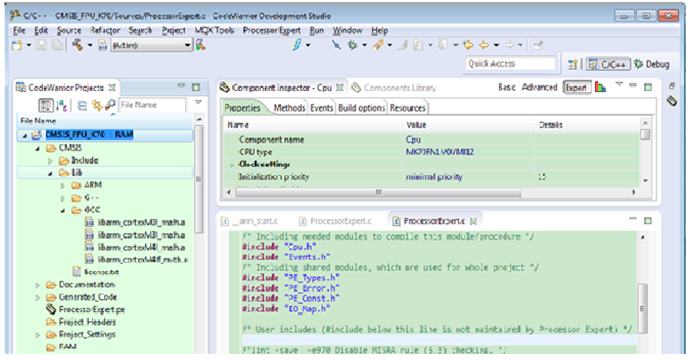Screen dimensions: 691x362
Task: Open the File menu
Action: click(19, 30)
